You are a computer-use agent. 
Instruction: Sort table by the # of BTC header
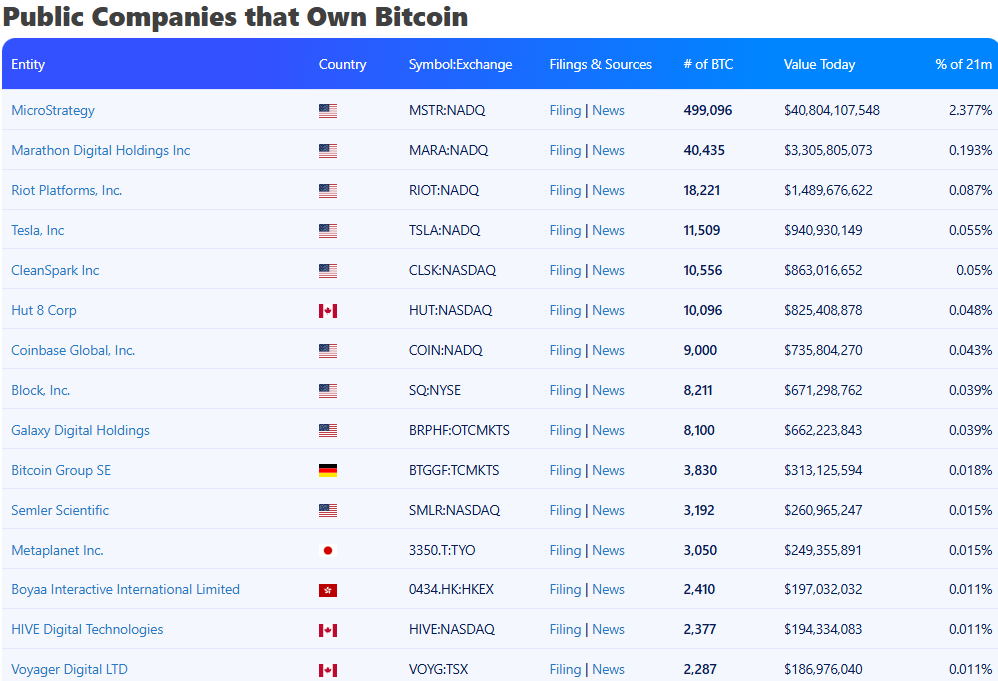708,64
